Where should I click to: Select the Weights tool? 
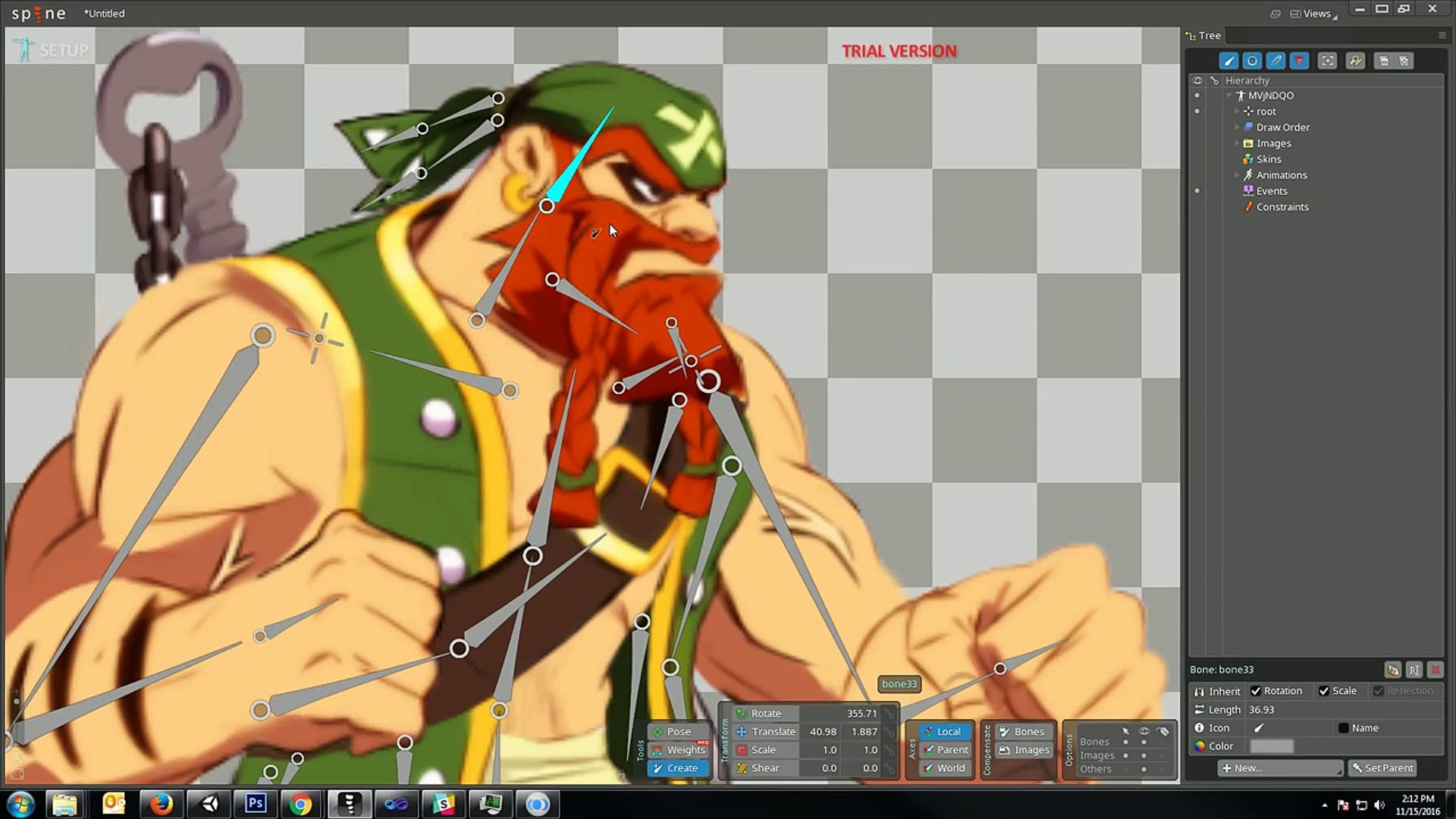click(678, 750)
